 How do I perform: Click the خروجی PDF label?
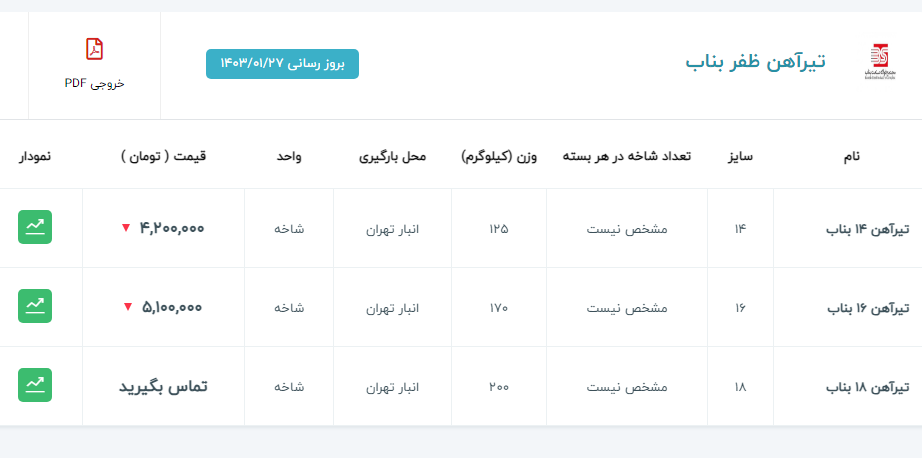(94, 83)
